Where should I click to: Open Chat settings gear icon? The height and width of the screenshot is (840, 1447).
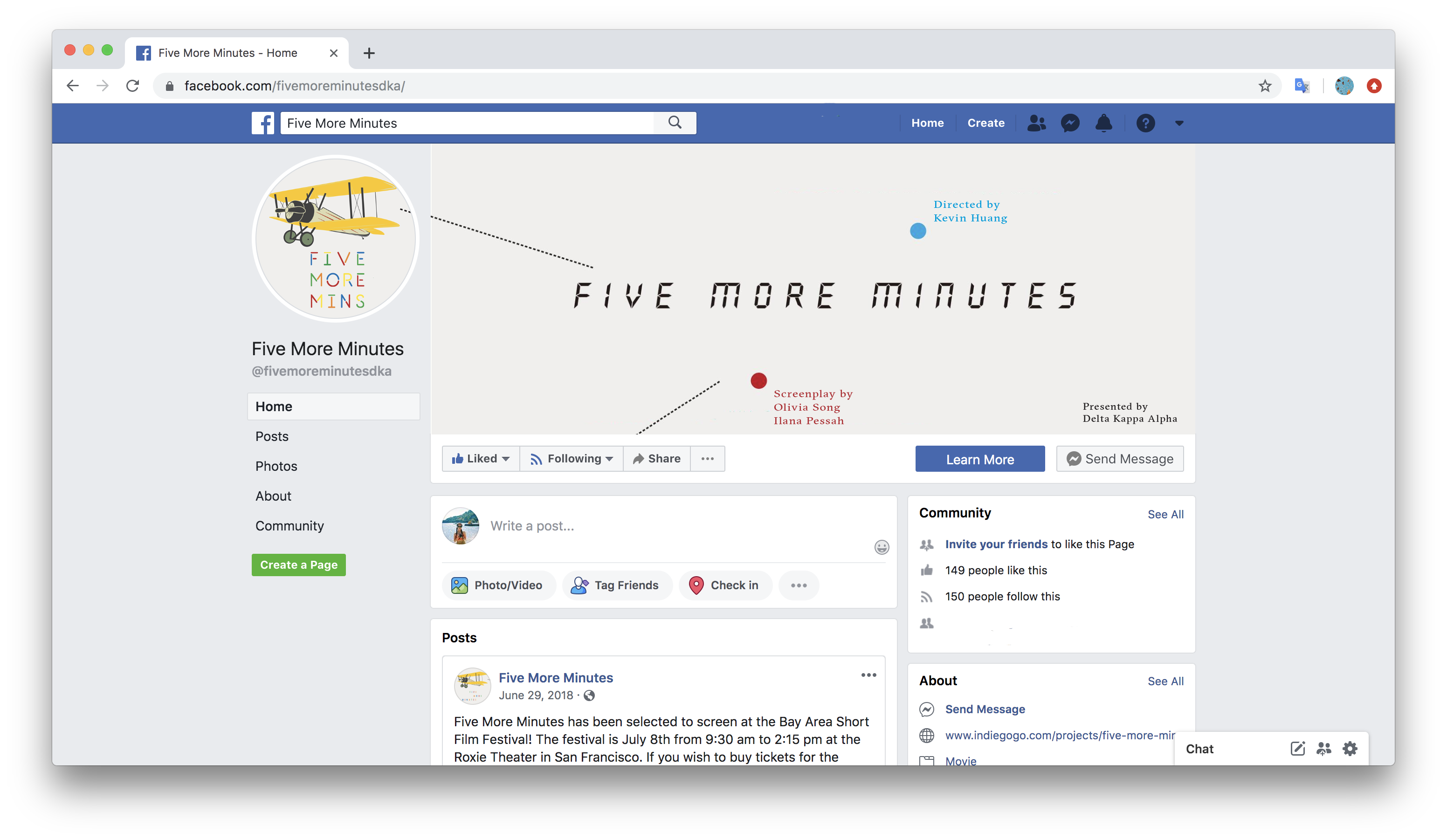[x=1350, y=748]
